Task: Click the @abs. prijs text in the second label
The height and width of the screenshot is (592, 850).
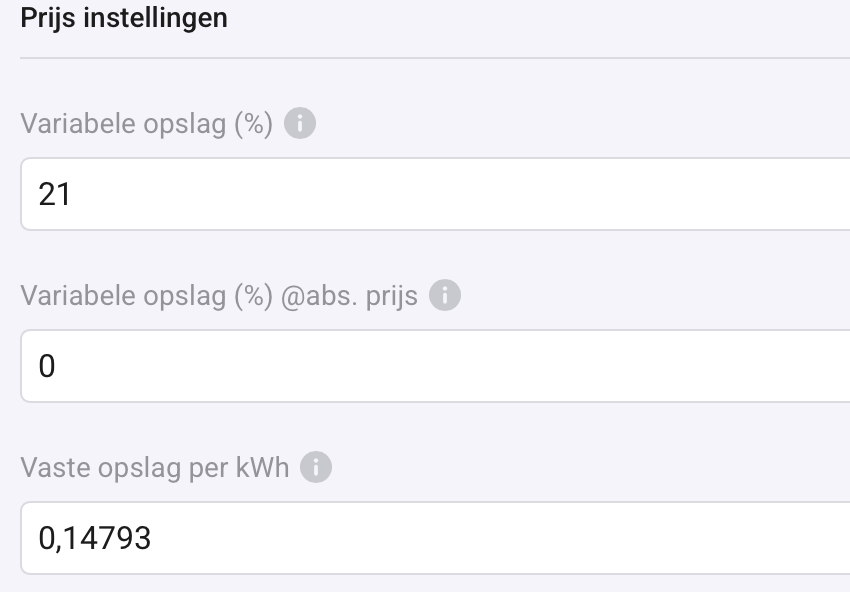Action: coord(349,297)
